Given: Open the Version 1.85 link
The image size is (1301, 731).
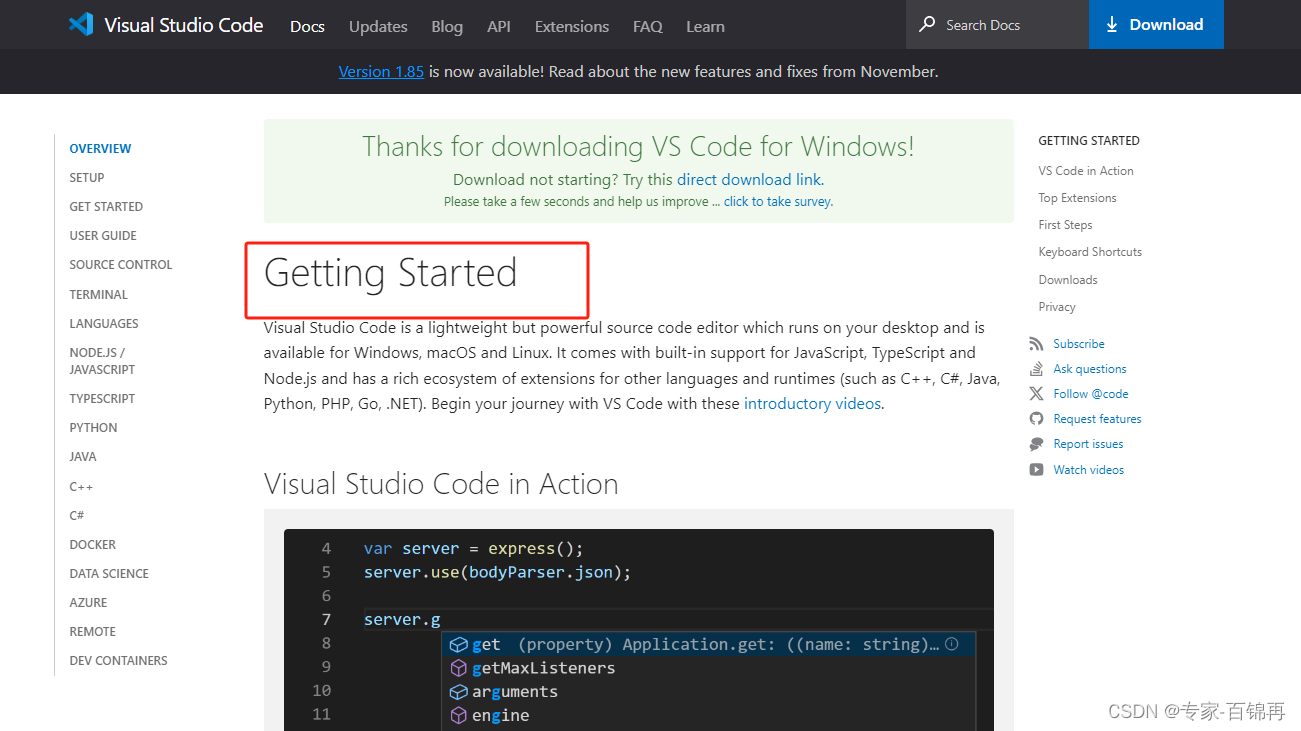Looking at the screenshot, I should pos(381,71).
